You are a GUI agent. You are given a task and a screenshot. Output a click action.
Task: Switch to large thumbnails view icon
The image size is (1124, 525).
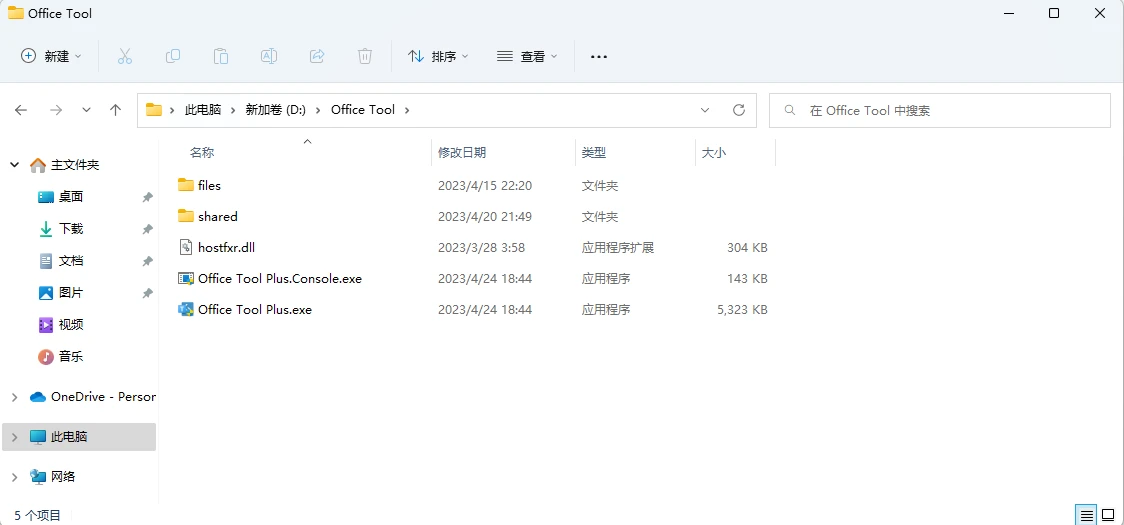(x=1108, y=515)
